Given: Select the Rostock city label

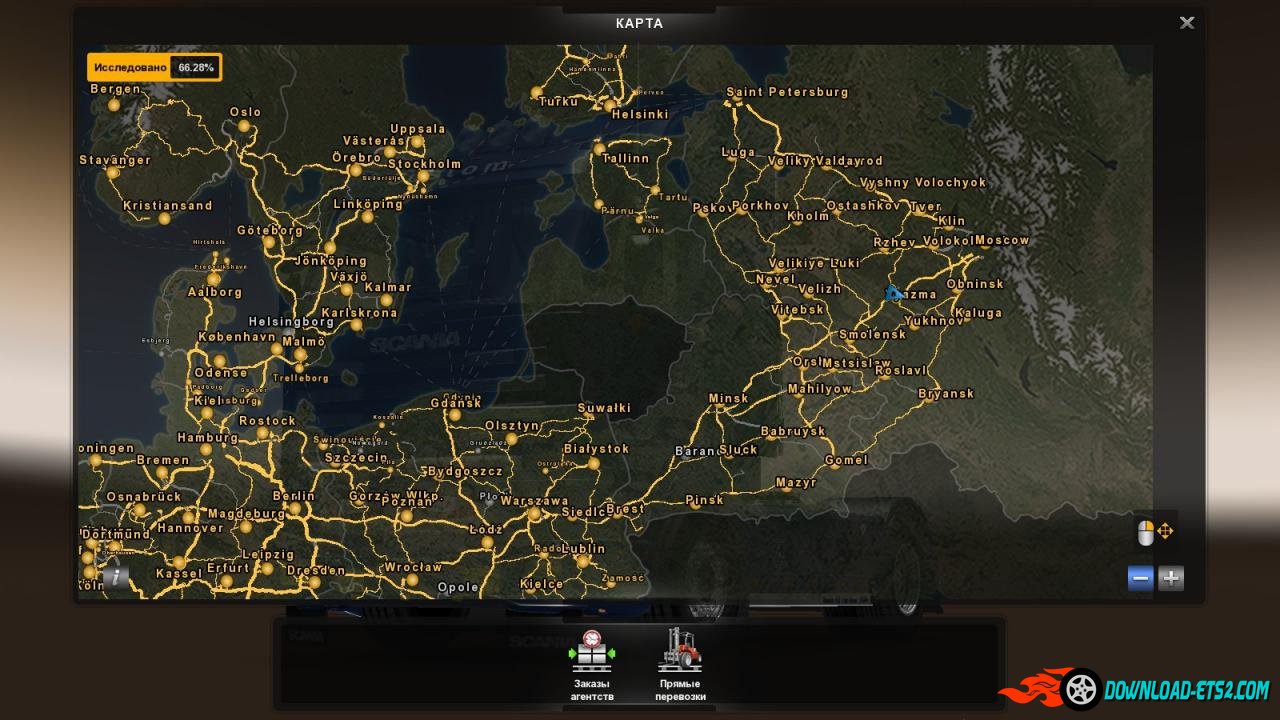Looking at the screenshot, I should (267, 421).
